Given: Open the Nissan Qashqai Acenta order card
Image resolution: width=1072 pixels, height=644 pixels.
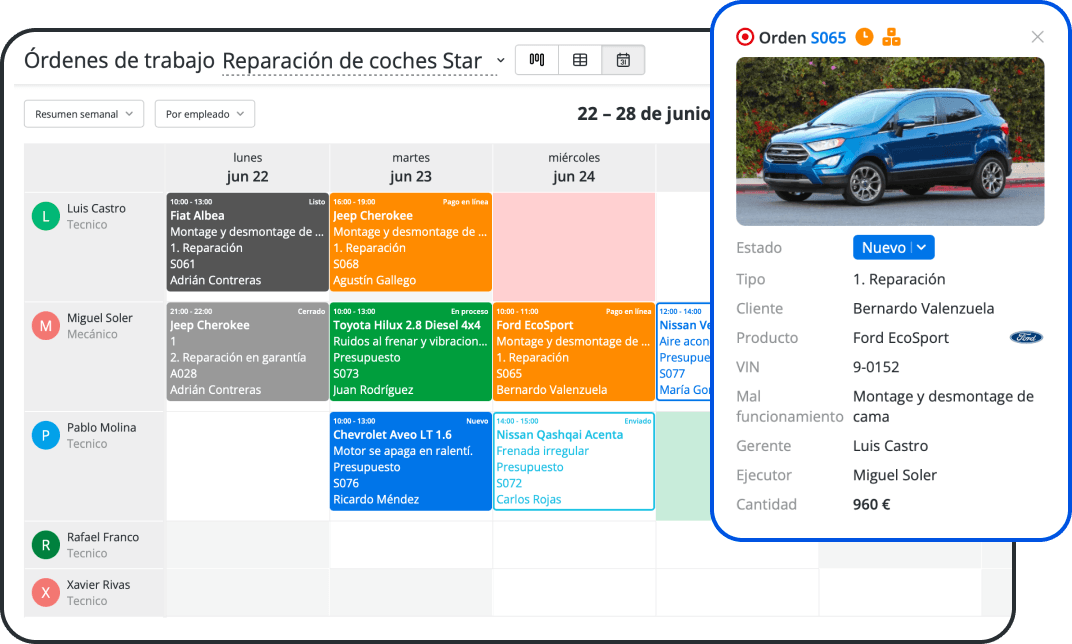Looking at the screenshot, I should click(574, 461).
